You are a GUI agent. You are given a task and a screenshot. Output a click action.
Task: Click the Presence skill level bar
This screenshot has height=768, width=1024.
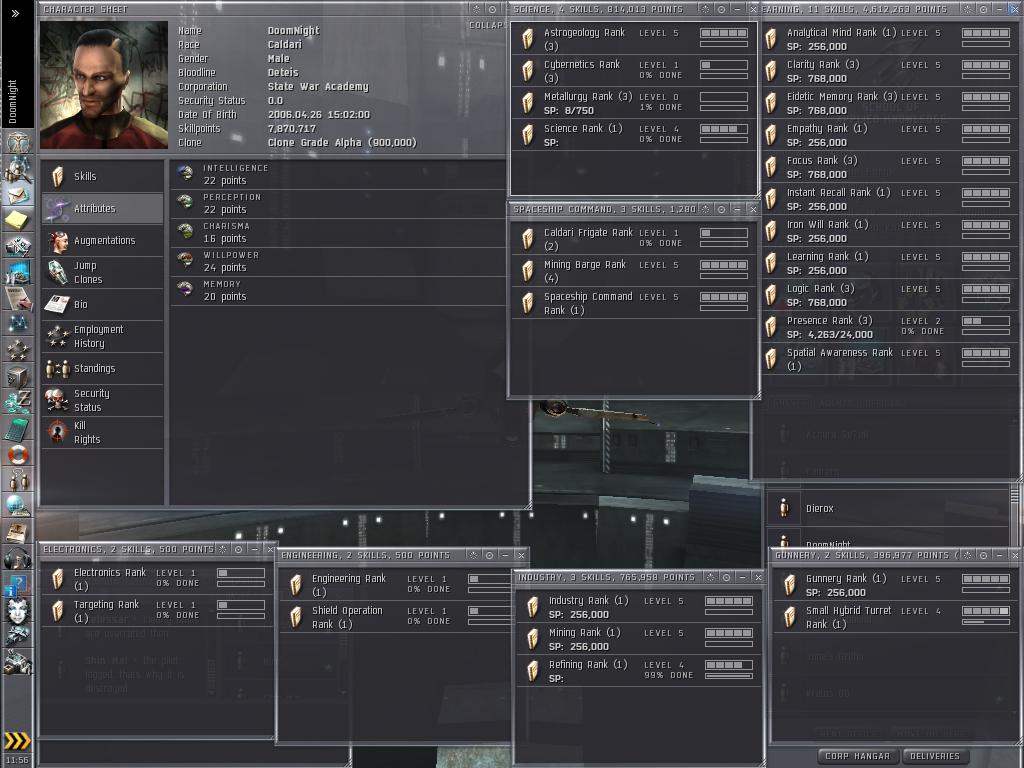[986, 321]
